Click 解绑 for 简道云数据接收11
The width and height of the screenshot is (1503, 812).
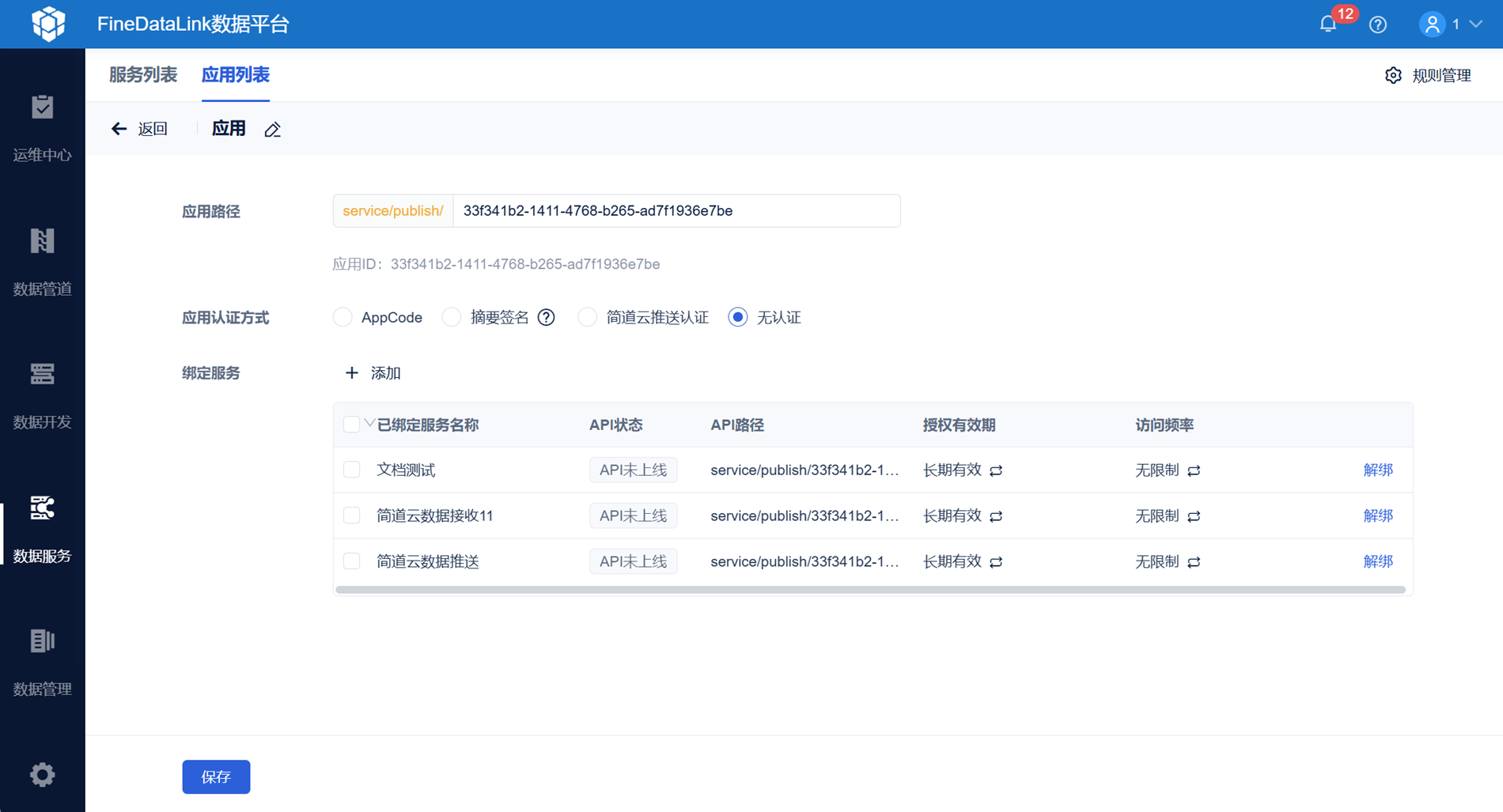point(1378,516)
